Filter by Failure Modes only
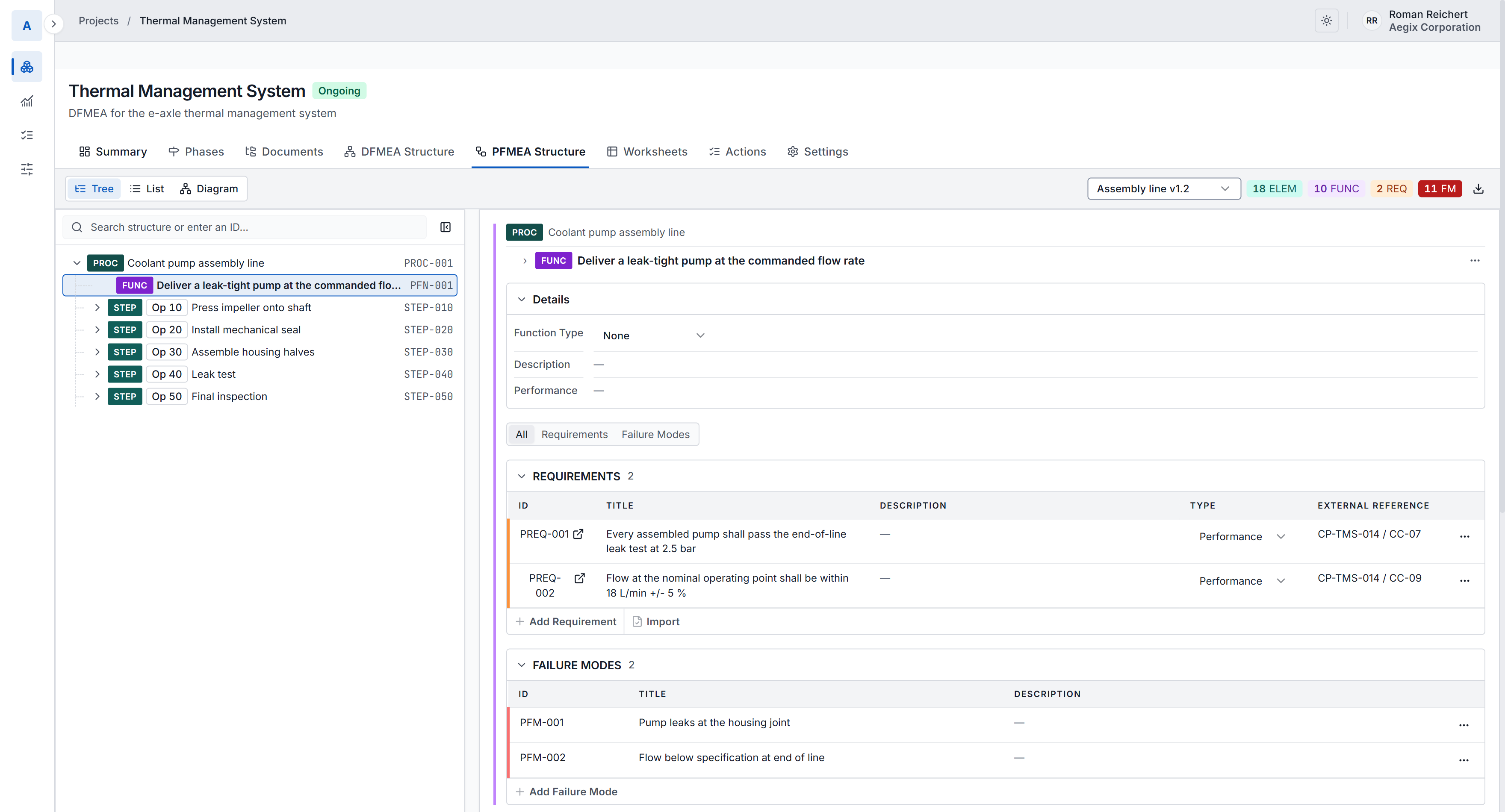The width and height of the screenshot is (1505, 812). 655,435
